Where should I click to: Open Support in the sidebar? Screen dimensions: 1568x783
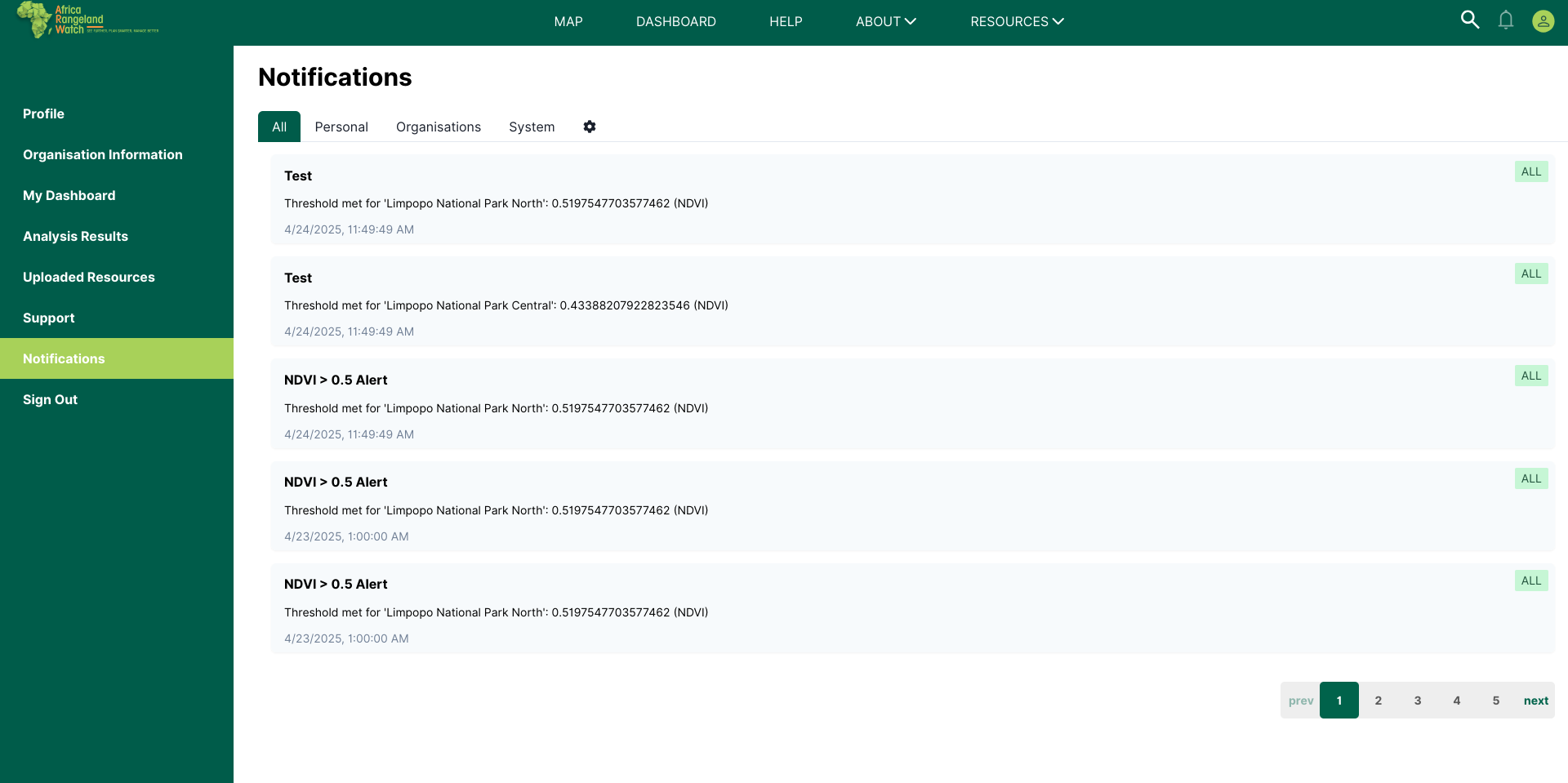117,318
